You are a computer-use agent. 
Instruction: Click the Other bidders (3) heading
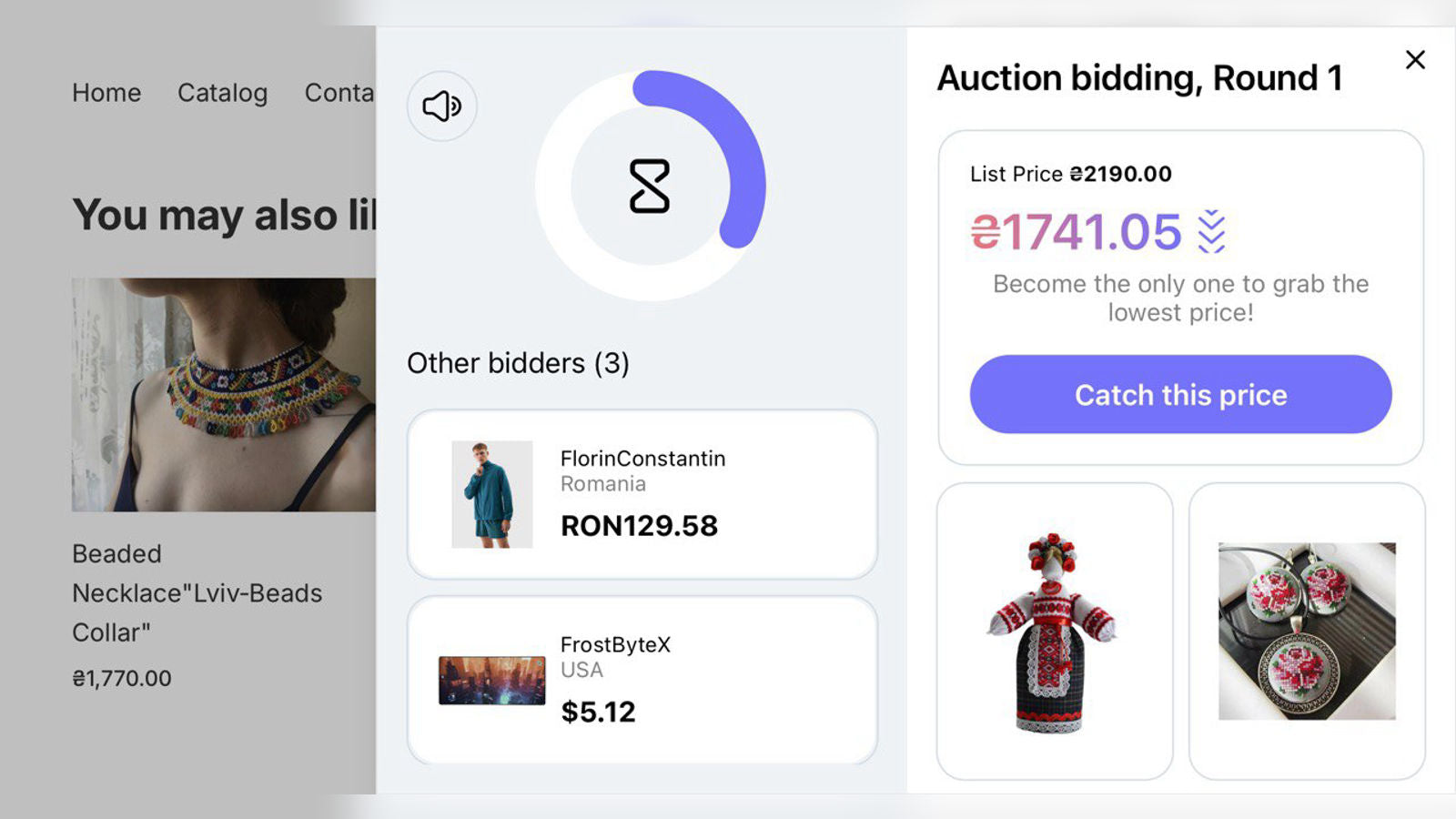point(518,363)
